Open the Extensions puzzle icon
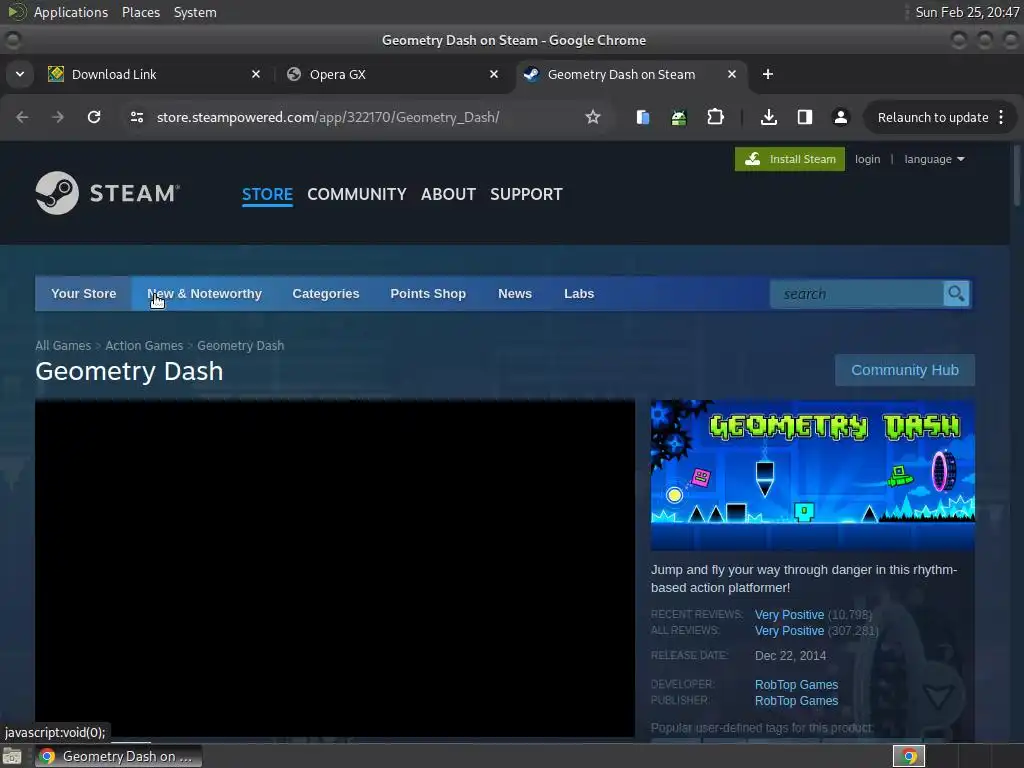This screenshot has height=768, width=1024. [715, 117]
